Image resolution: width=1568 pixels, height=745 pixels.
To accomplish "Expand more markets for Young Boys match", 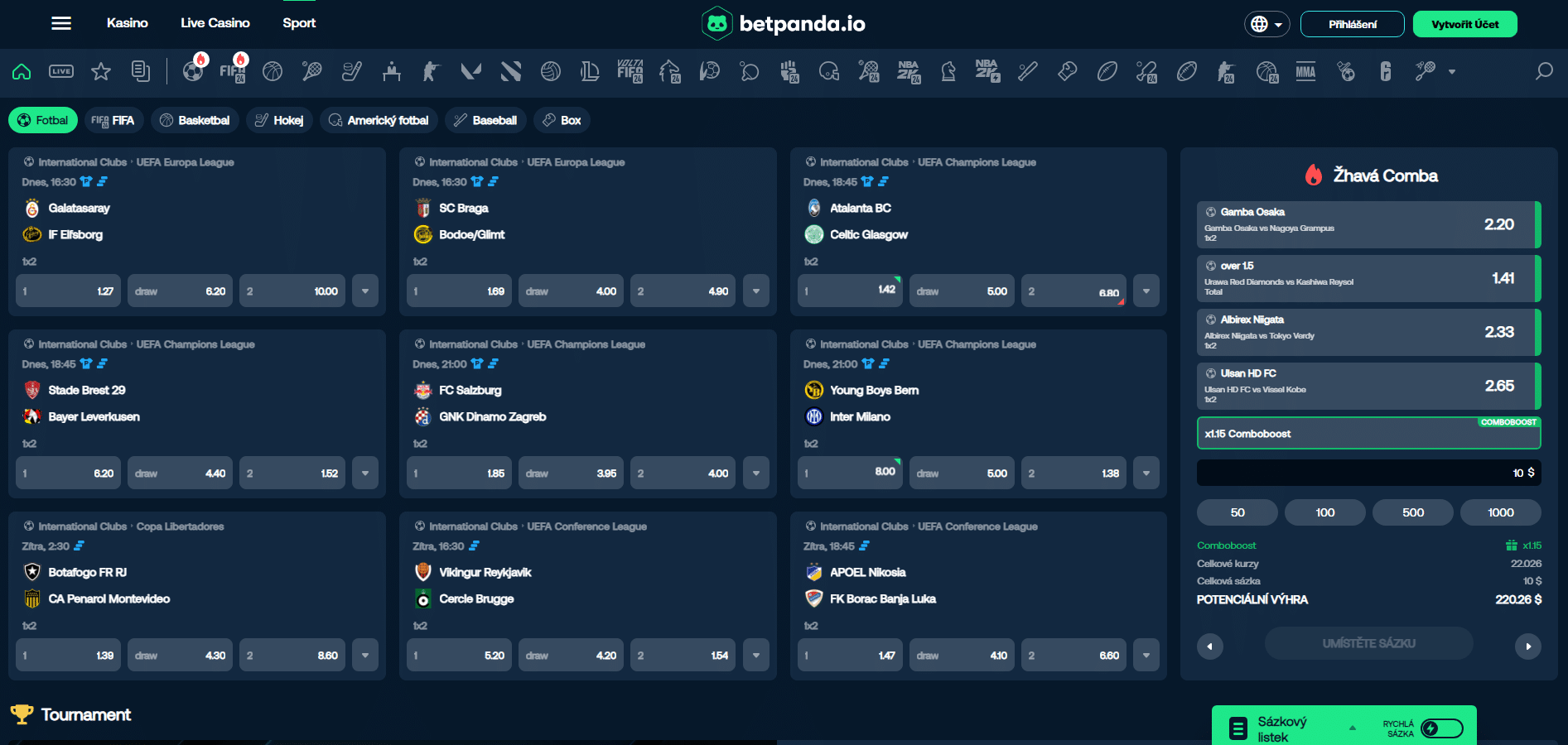I will point(1146,473).
